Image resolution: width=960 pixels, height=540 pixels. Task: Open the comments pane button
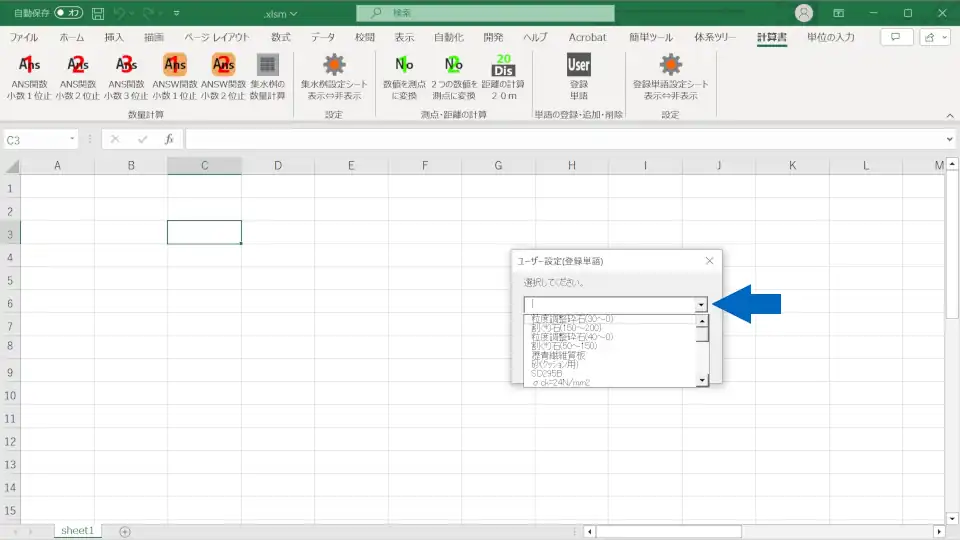tap(895, 37)
